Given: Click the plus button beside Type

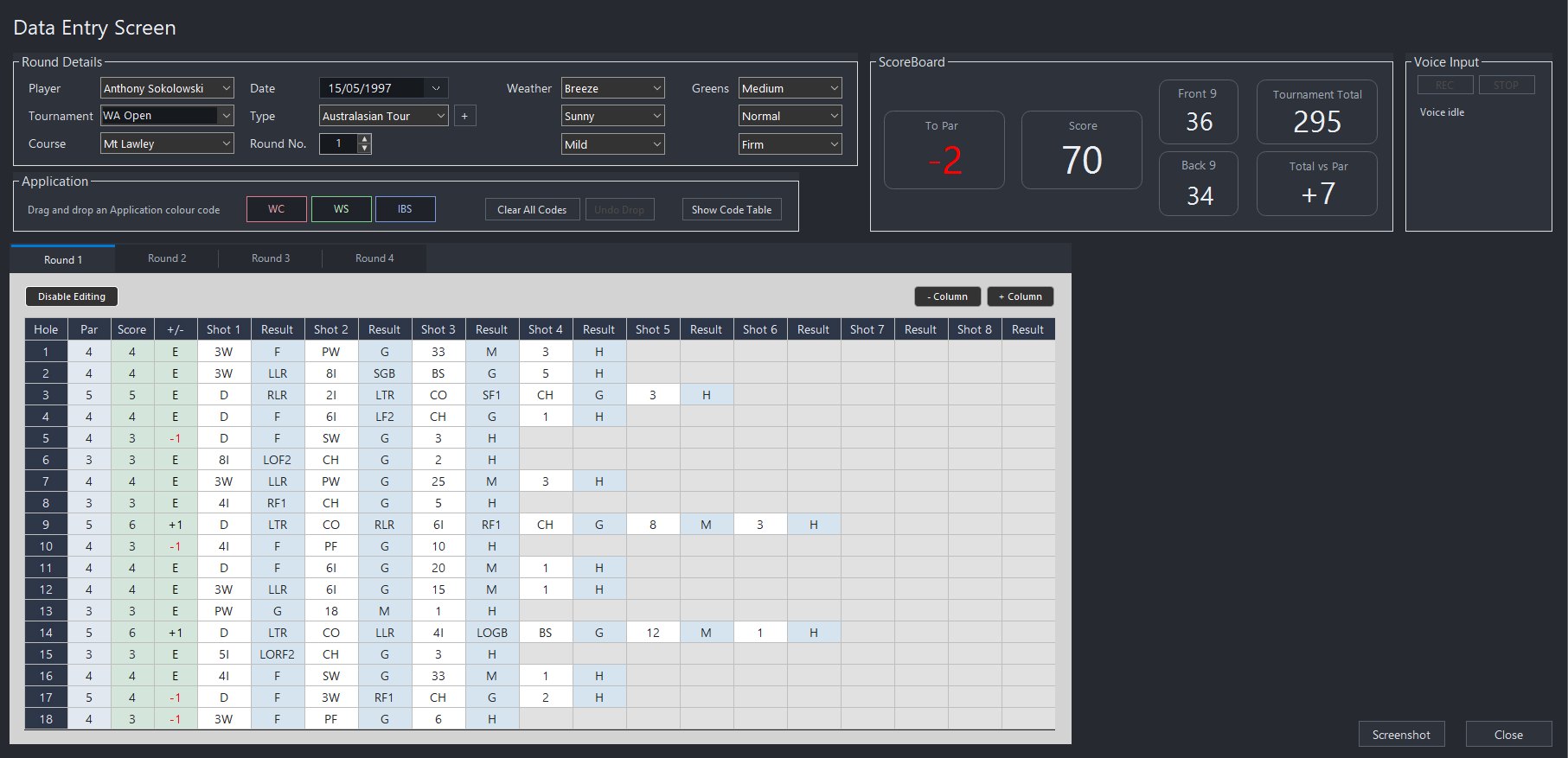Looking at the screenshot, I should [464, 116].
